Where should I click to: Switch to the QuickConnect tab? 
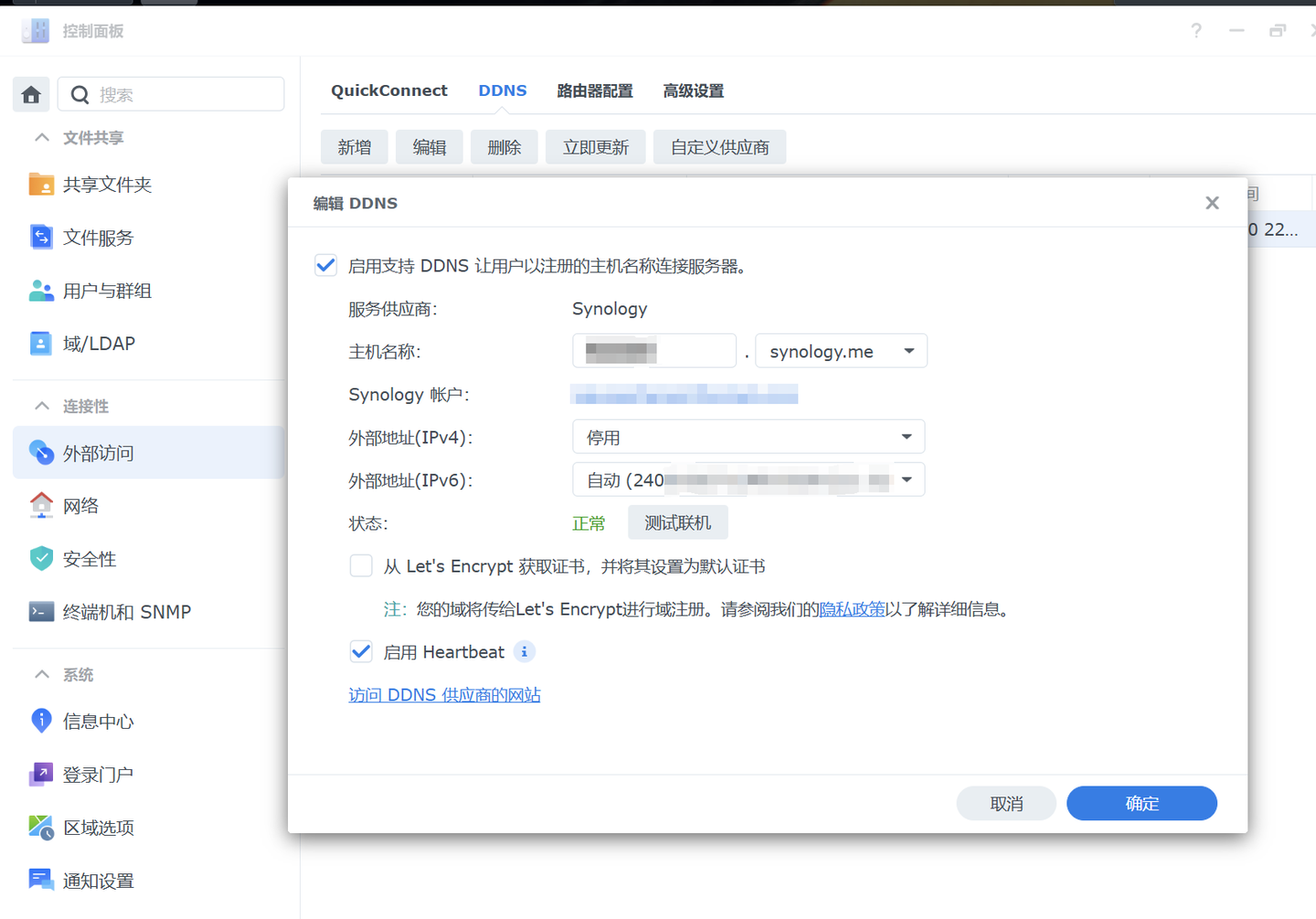click(x=388, y=90)
